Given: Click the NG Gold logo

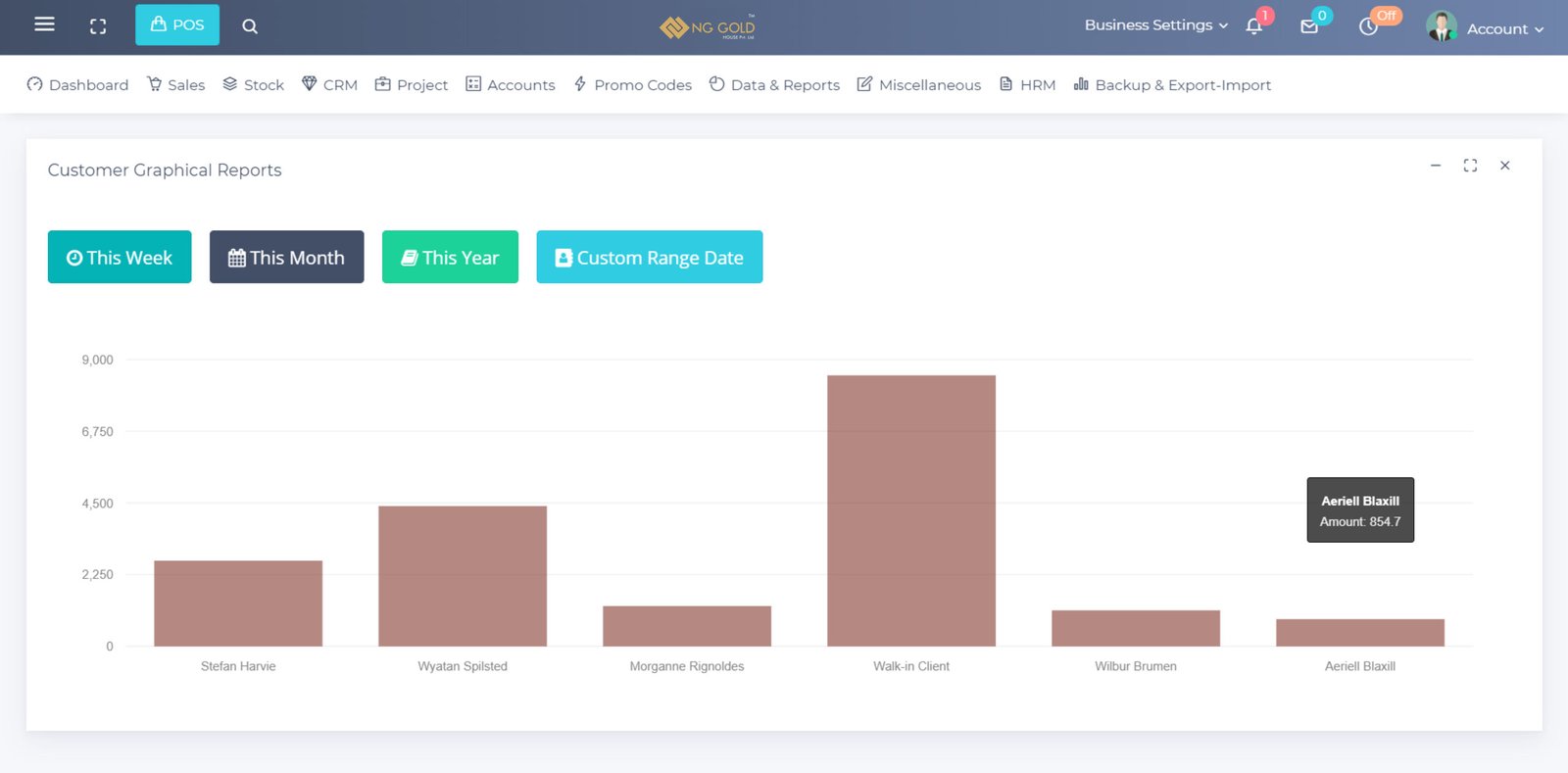Looking at the screenshot, I should 708,26.
